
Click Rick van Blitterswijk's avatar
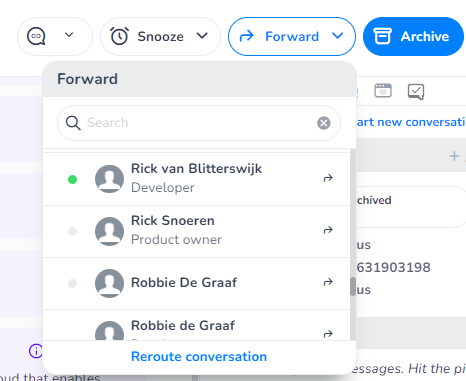pos(109,179)
